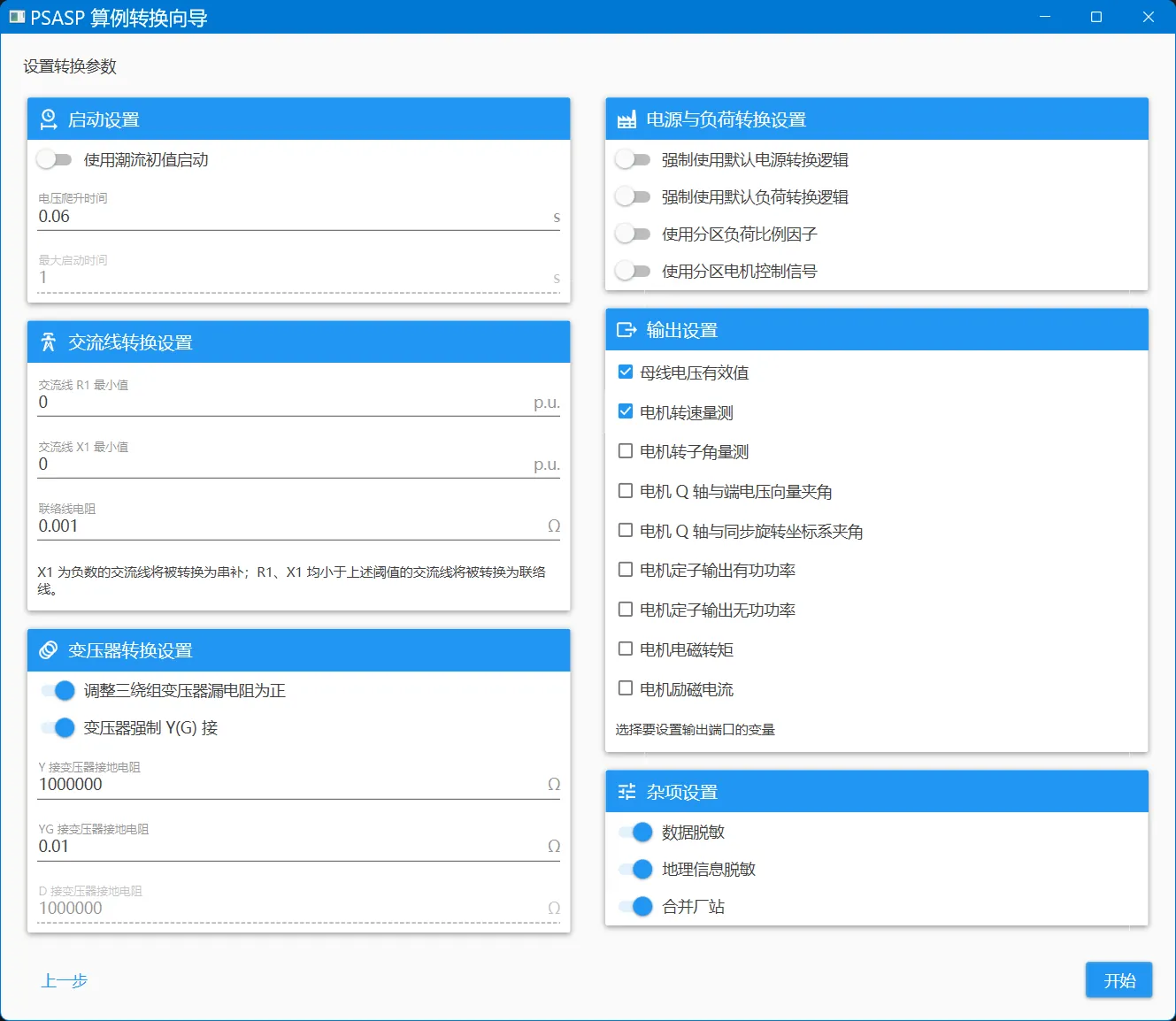Click the 交流线 R1 最小值 field

tap(299, 397)
